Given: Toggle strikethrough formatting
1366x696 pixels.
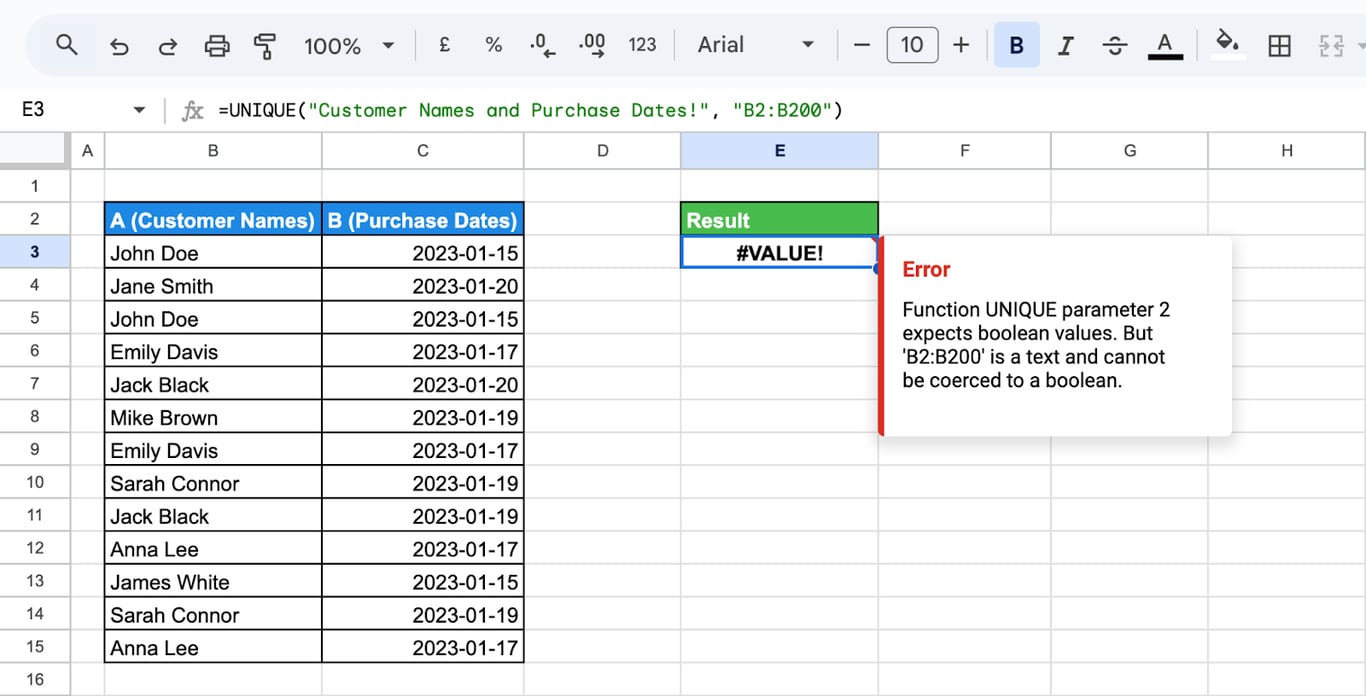Looking at the screenshot, I should click(x=1114, y=46).
